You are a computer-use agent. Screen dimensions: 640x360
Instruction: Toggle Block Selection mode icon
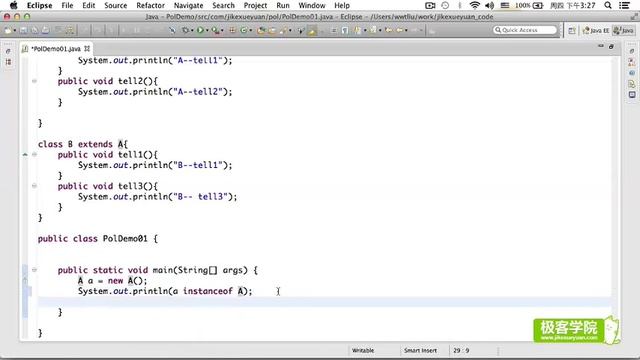tap(334, 30)
